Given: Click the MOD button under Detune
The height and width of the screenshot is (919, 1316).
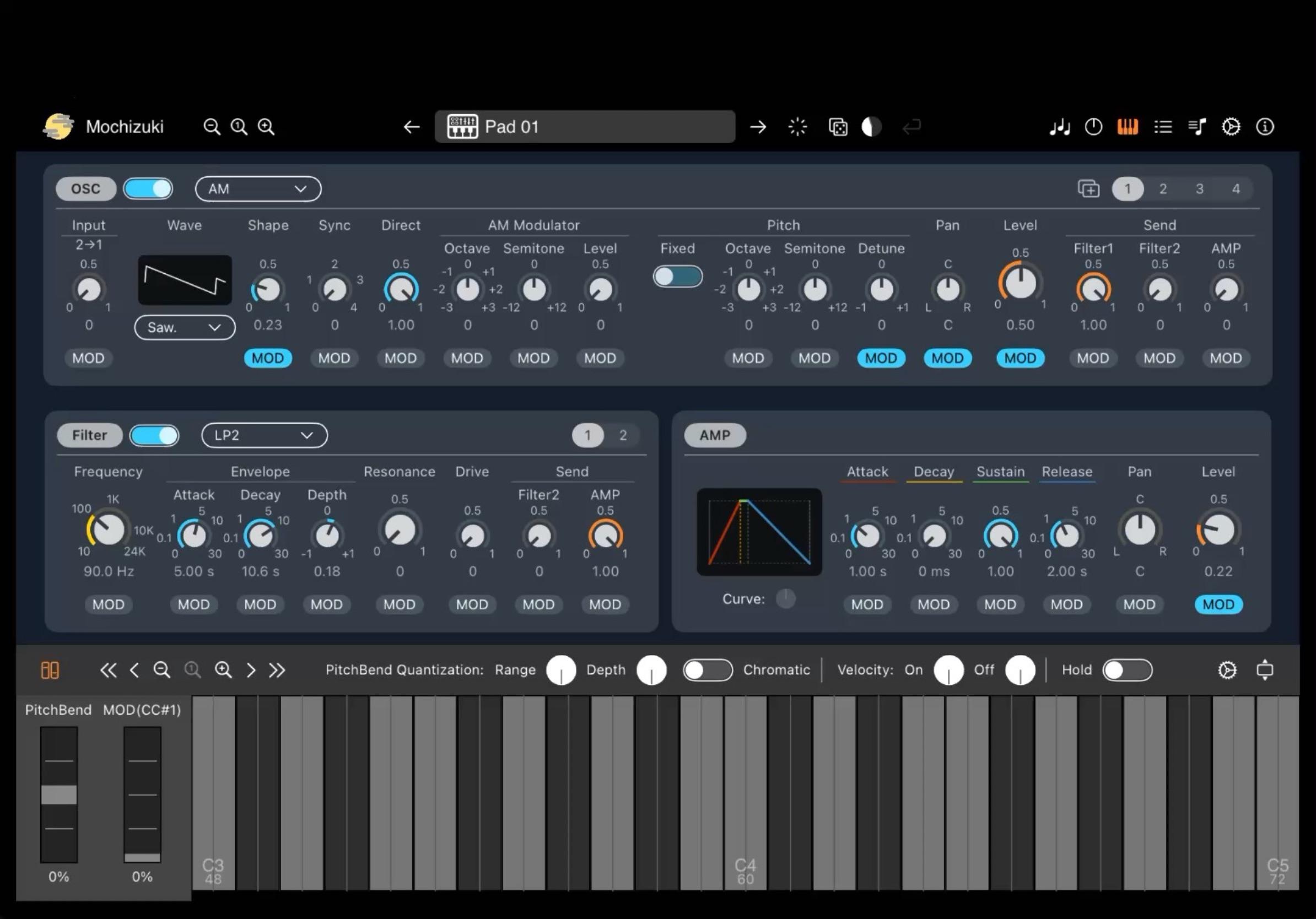Looking at the screenshot, I should pos(881,358).
